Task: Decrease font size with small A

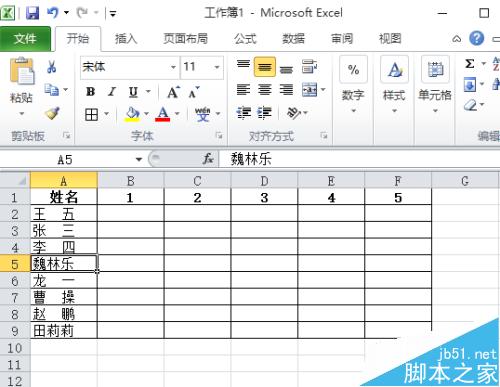Action: [194, 92]
